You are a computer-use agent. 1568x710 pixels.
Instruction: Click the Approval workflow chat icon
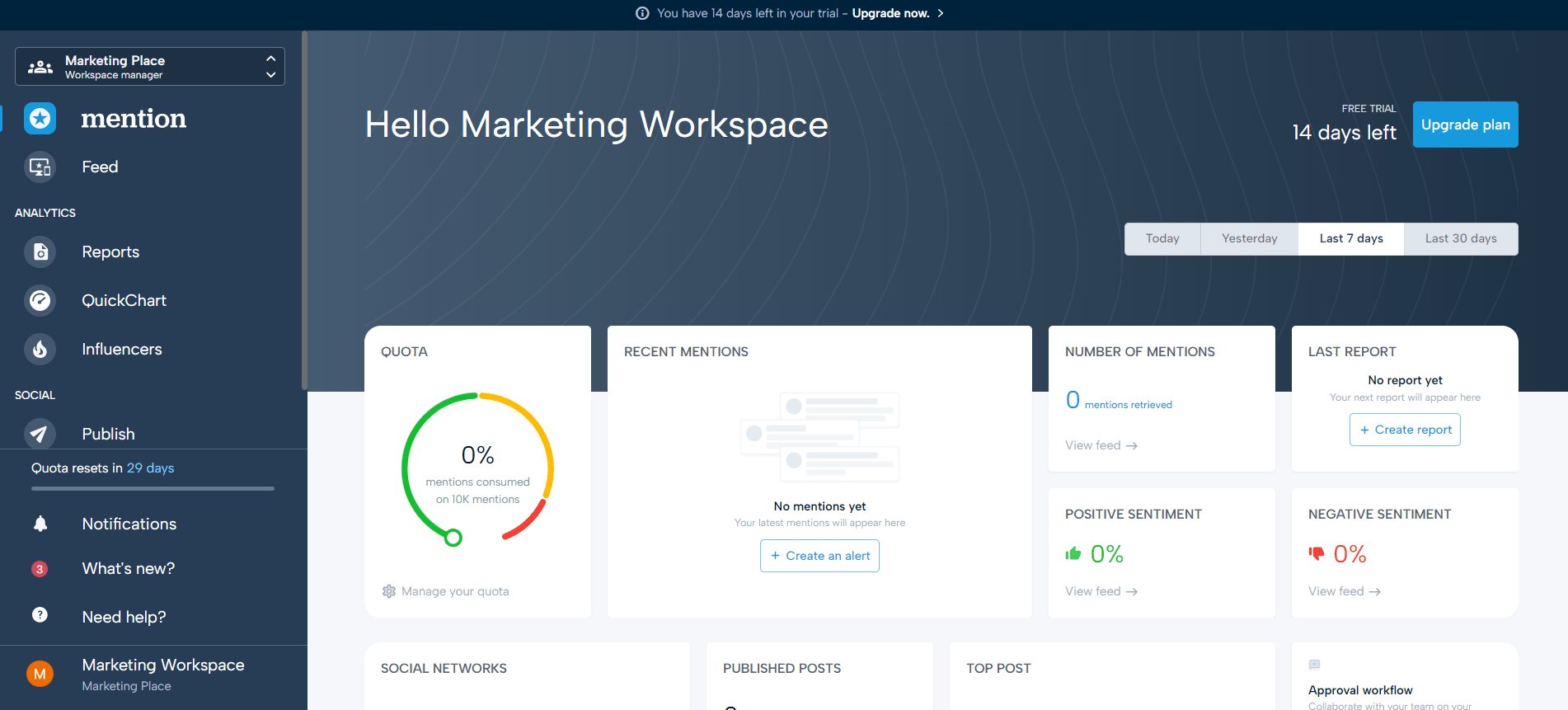pos(1314,665)
